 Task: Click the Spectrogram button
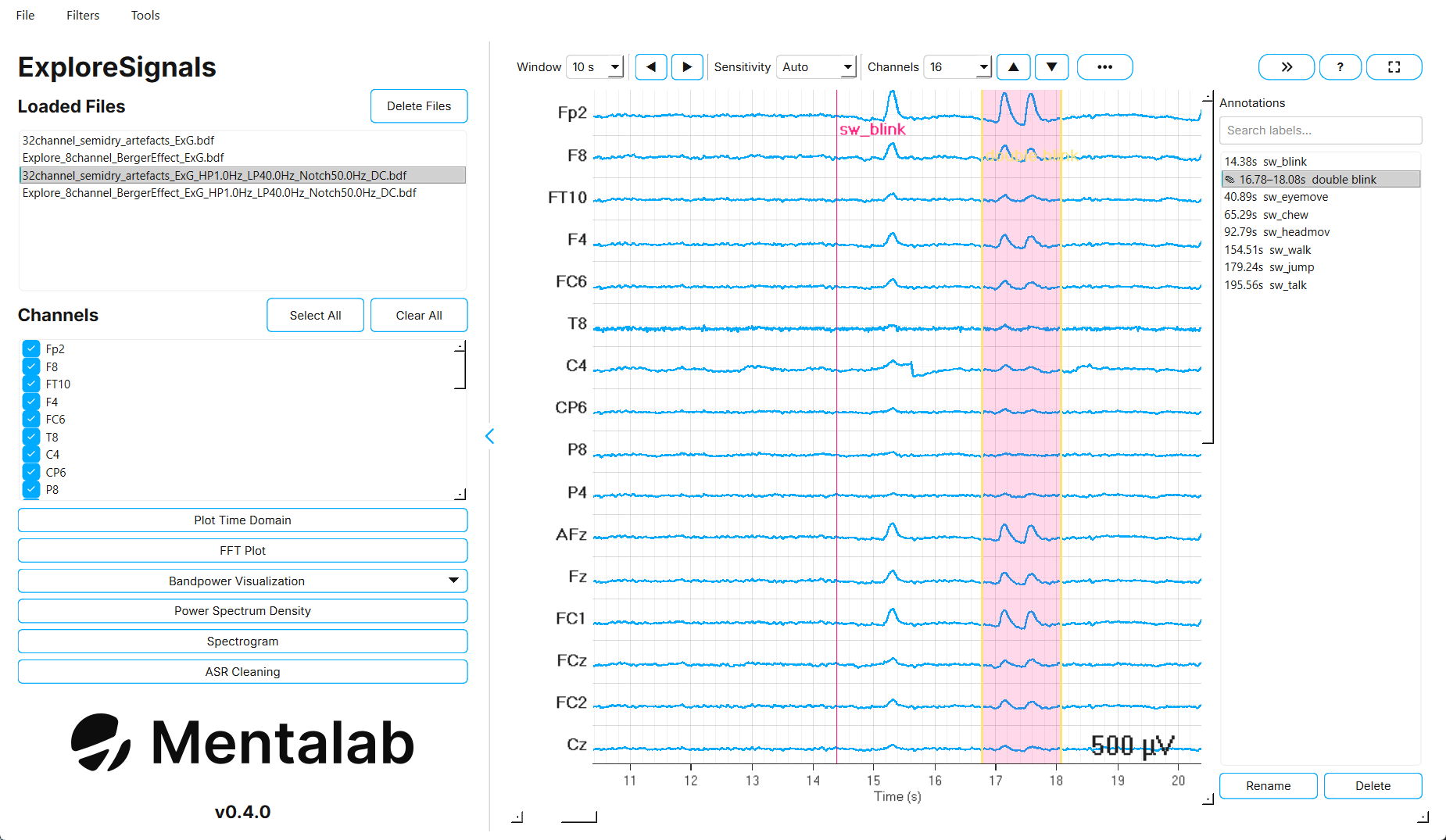242,641
